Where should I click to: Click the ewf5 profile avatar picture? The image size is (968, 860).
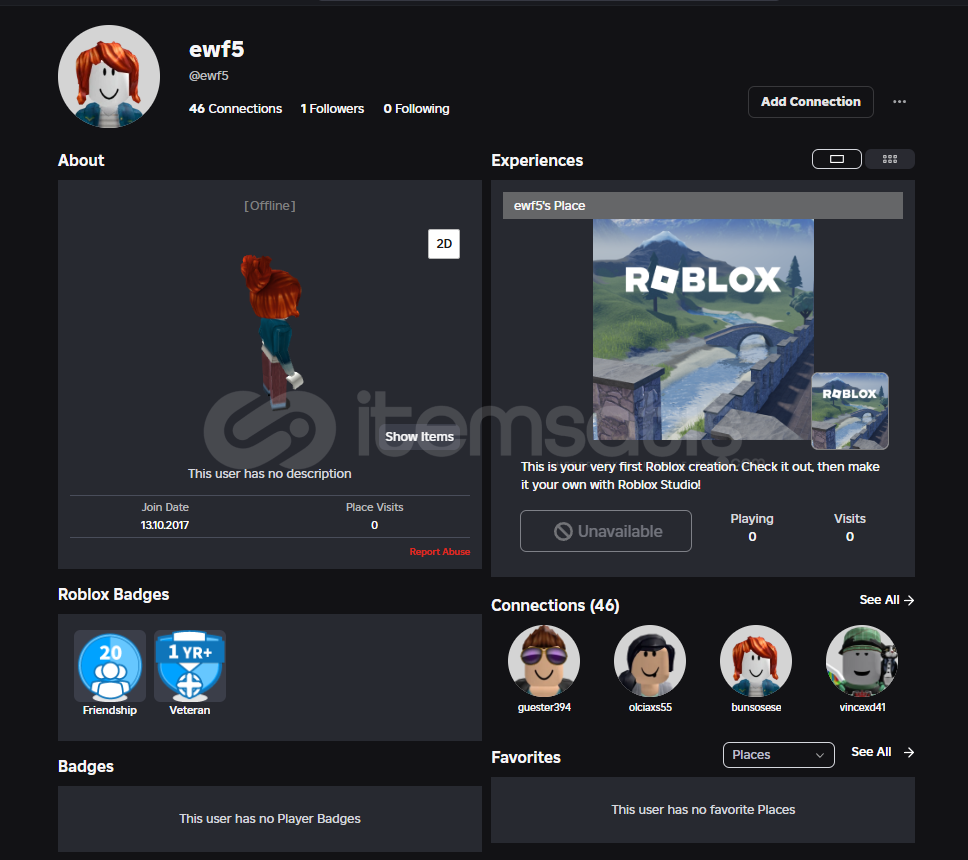109,77
